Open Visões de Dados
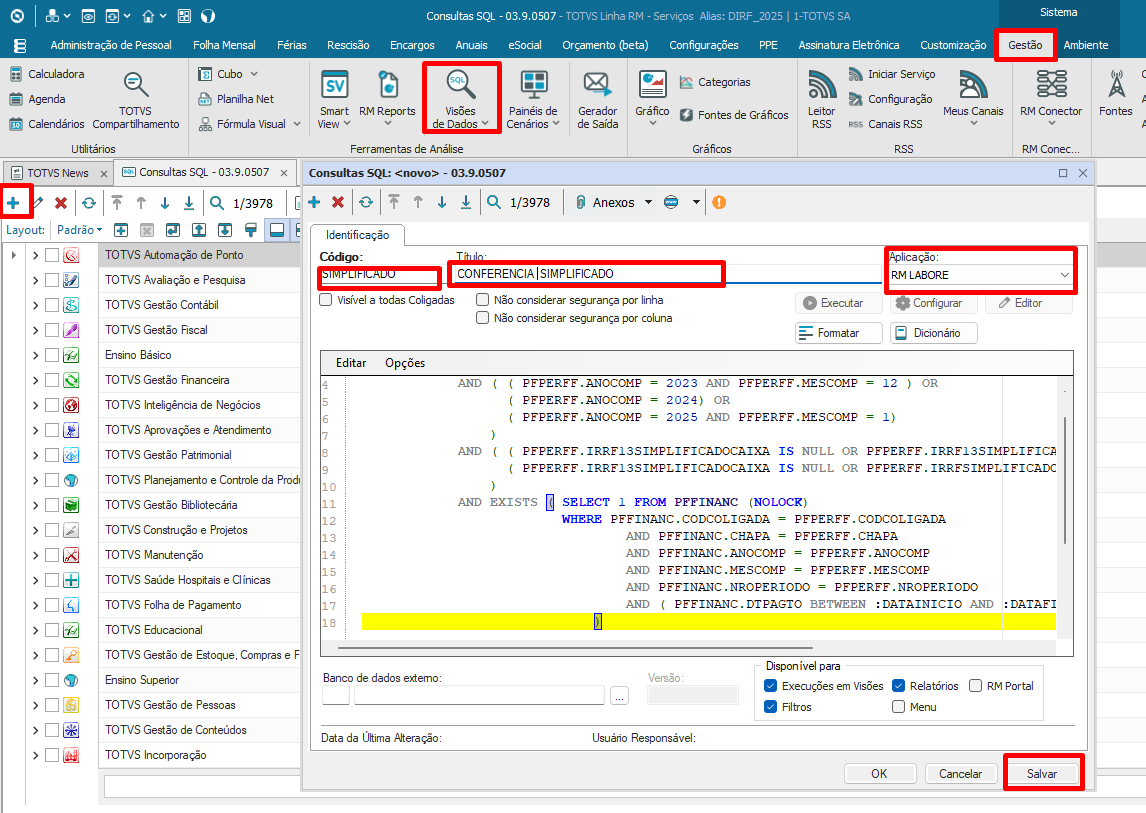Image resolution: width=1146 pixels, height=813 pixels. (460, 99)
